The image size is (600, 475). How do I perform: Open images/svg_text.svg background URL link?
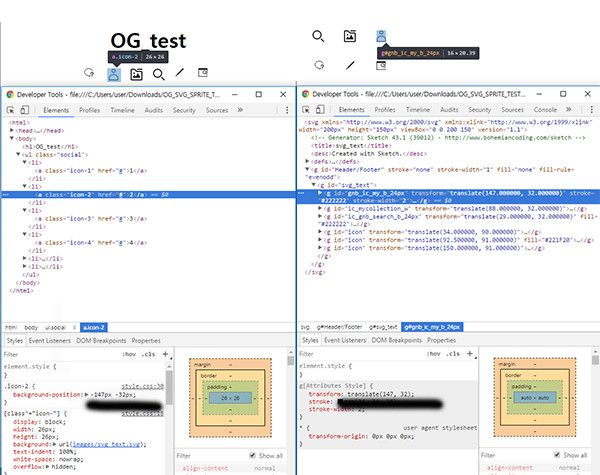tap(107, 444)
